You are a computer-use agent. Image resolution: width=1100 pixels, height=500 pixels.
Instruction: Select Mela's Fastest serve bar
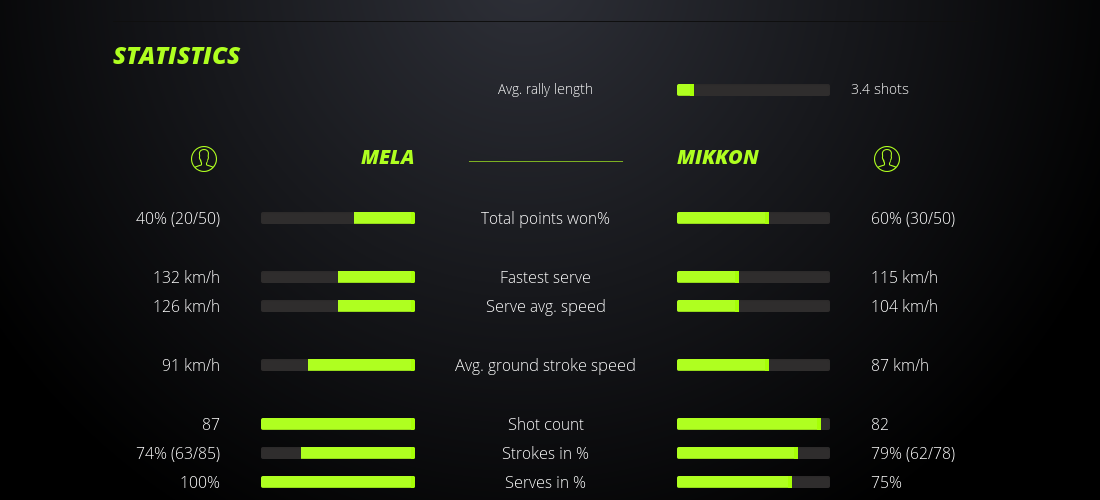338,277
